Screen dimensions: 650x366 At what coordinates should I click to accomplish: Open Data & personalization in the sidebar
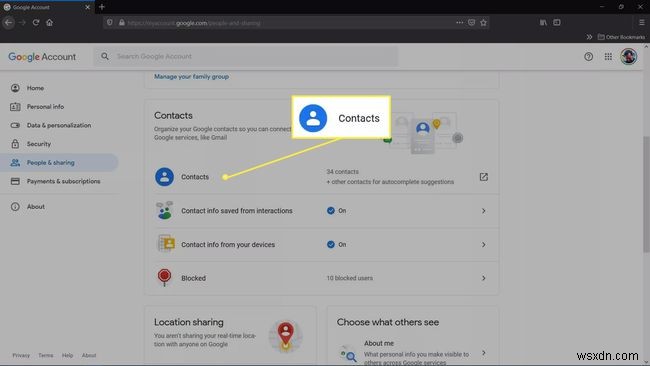coord(59,125)
